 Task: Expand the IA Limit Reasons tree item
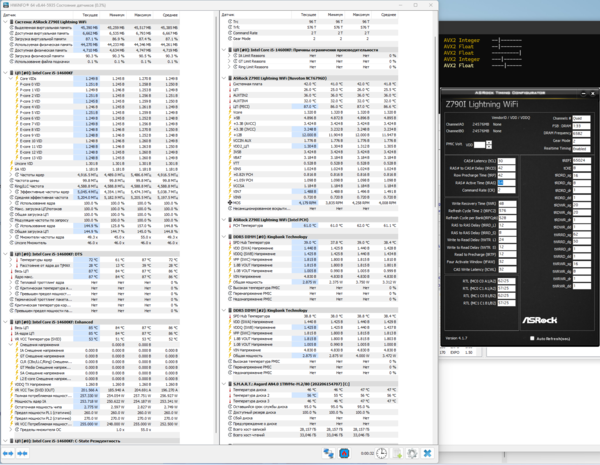[230, 55]
